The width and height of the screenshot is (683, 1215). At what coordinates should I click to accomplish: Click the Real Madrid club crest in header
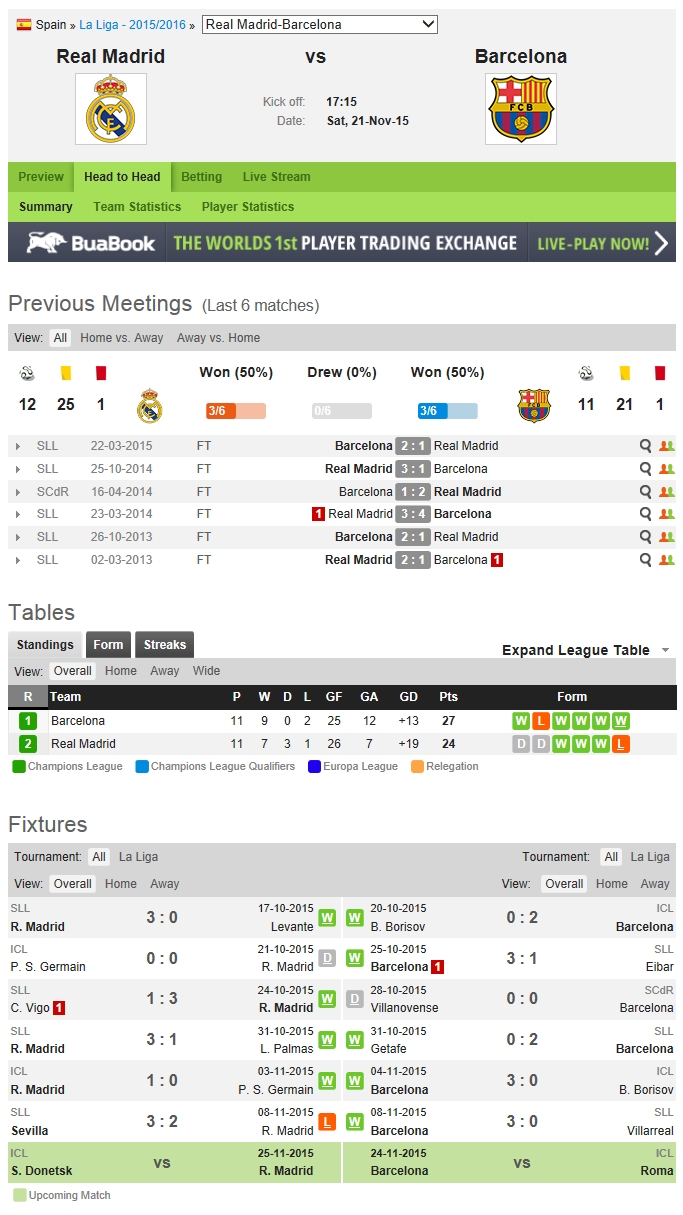coord(110,108)
